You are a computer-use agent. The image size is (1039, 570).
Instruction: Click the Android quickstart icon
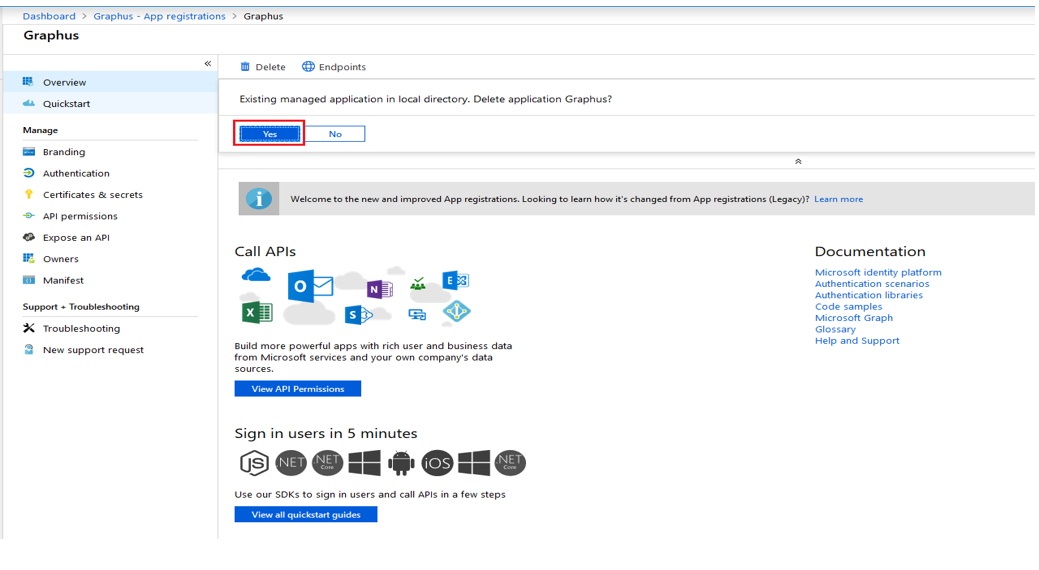[x=401, y=463]
